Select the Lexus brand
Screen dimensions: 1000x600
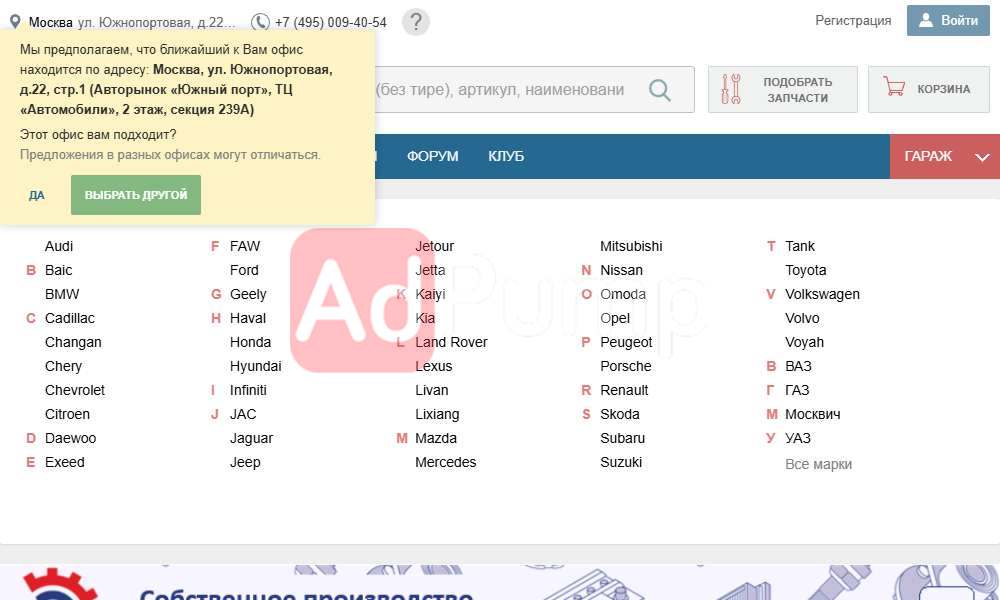tap(434, 367)
